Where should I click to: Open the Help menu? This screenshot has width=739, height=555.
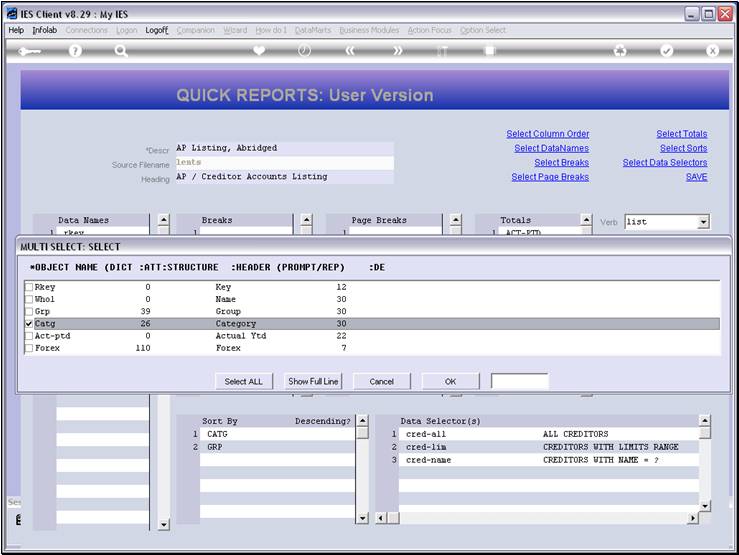(16, 30)
